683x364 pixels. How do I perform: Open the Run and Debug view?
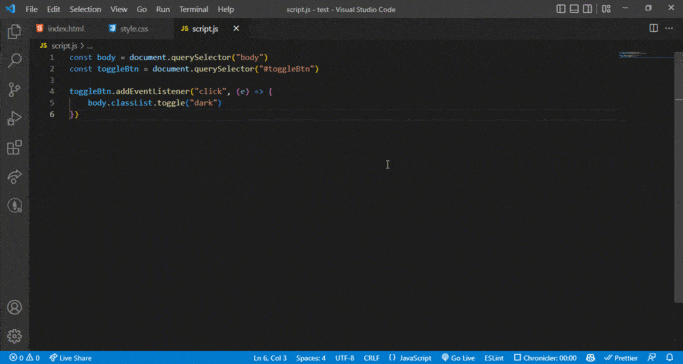click(14, 118)
